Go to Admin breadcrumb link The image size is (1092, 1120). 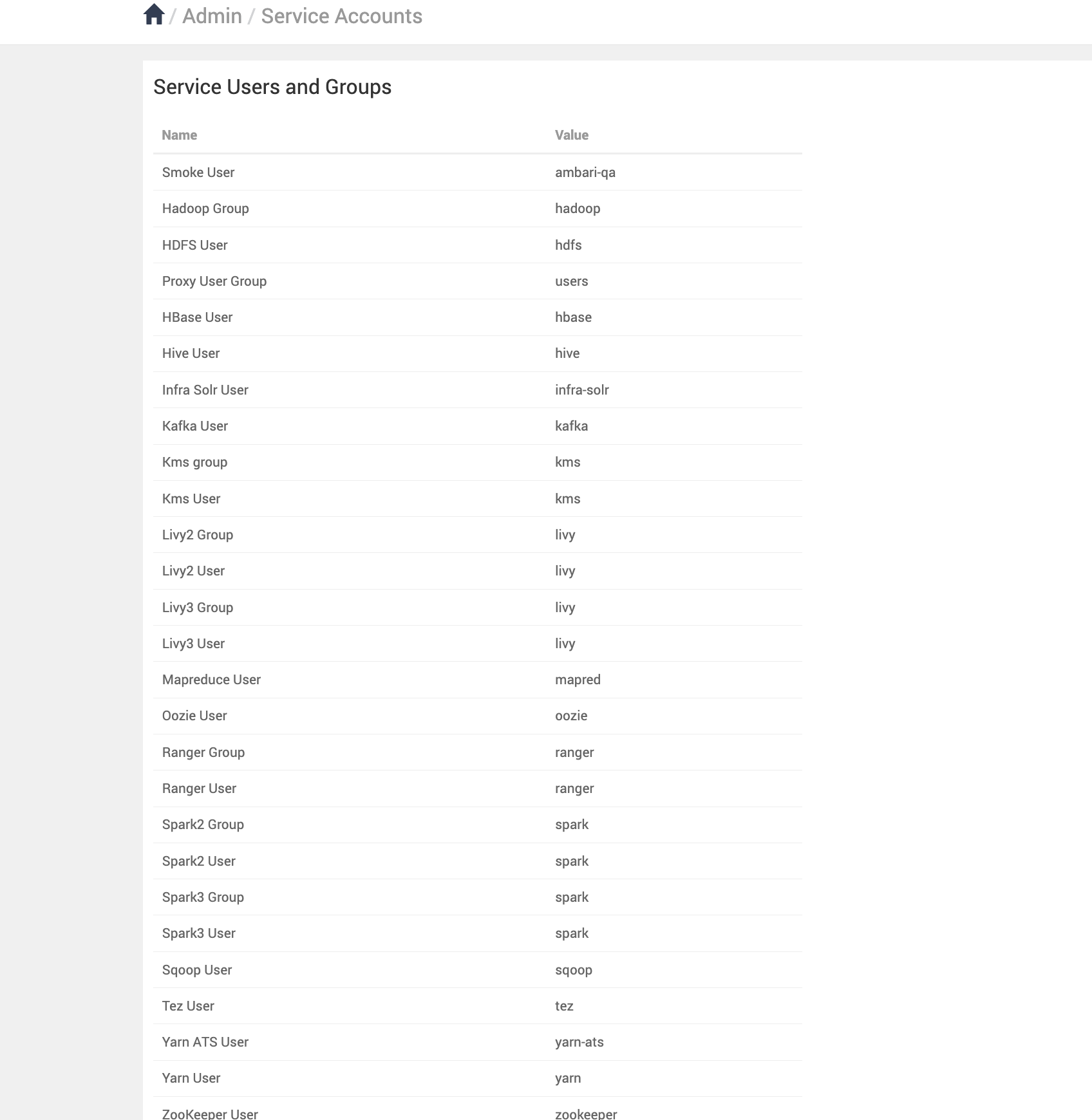pos(212,16)
